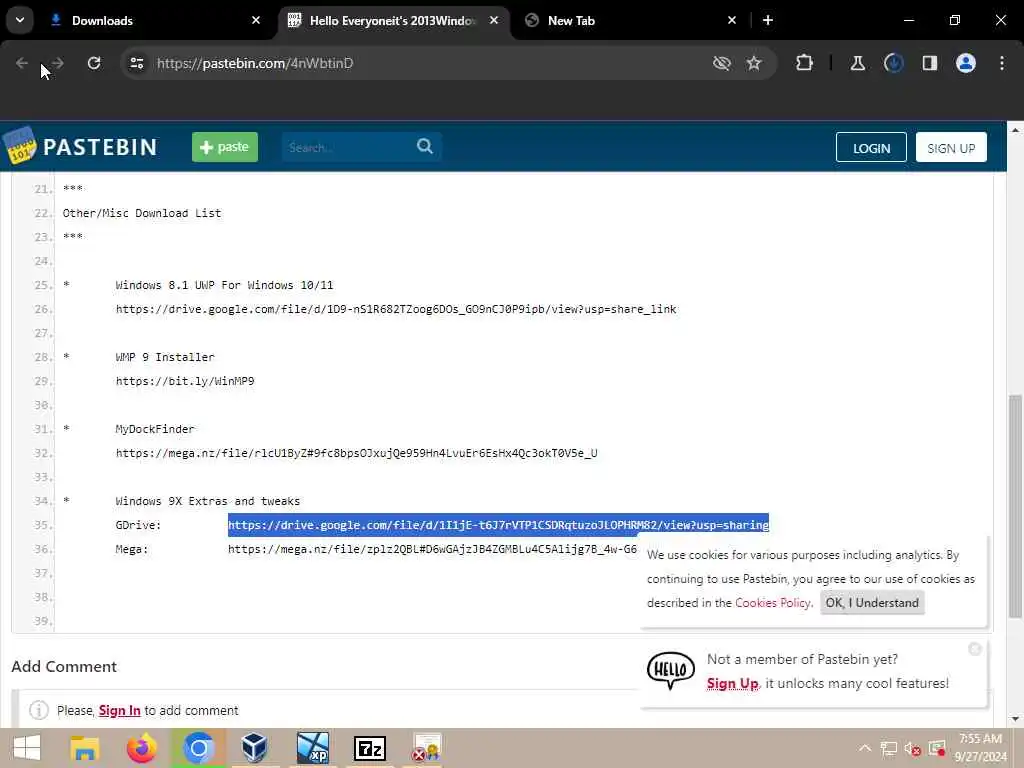Image resolution: width=1024 pixels, height=768 pixels.
Task: Click Sign Up link in member popup
Action: pos(732,683)
